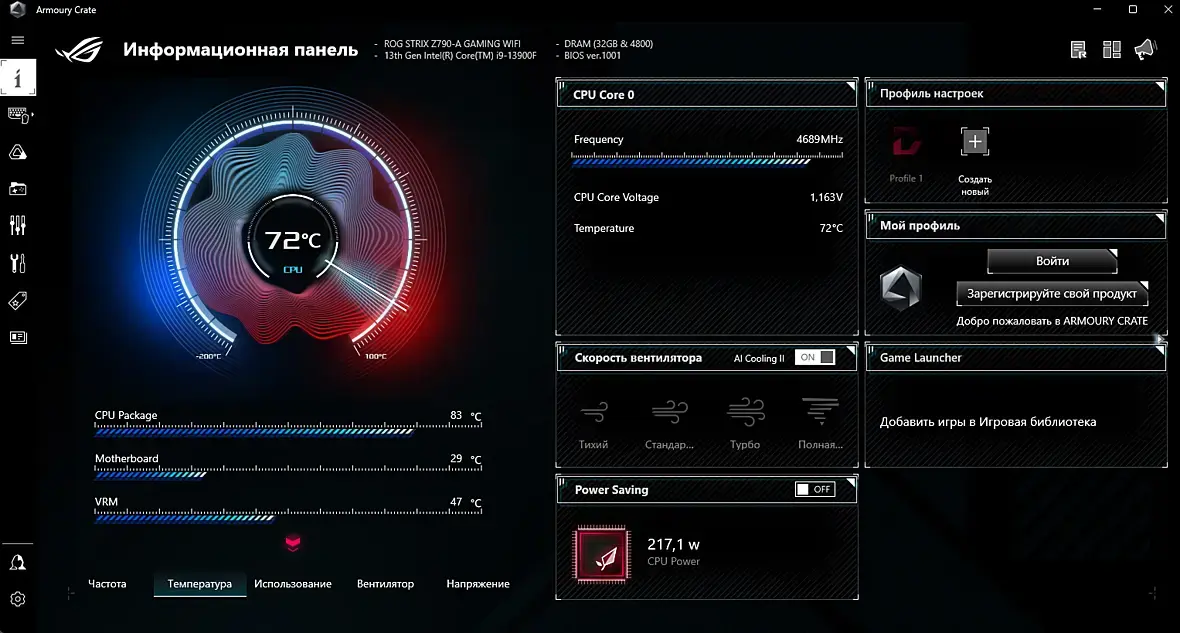This screenshot has width=1180, height=633.
Task: Click the VRM temperature bar
Action: click(288, 516)
